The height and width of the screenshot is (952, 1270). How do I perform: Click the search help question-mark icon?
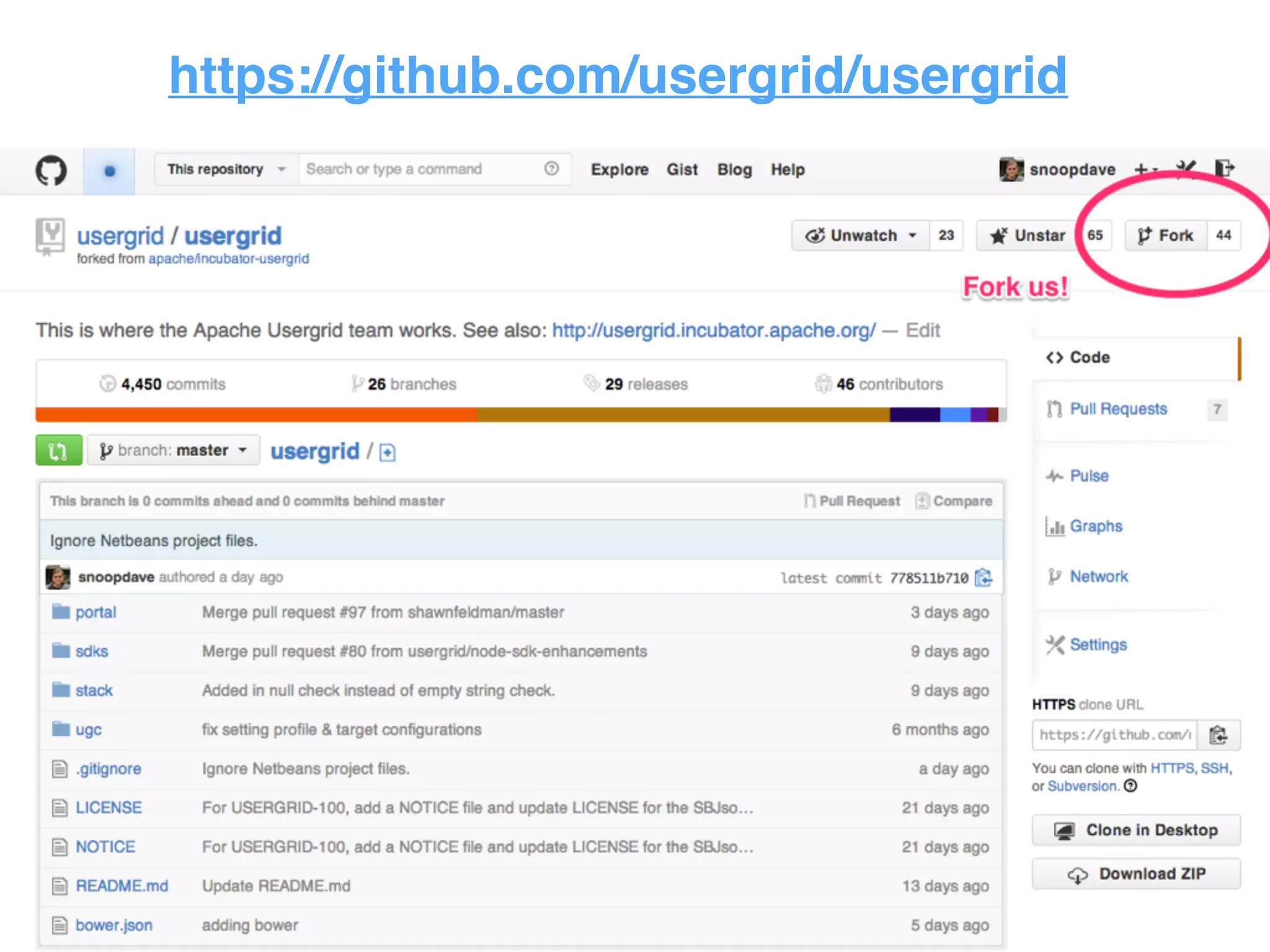tap(551, 169)
